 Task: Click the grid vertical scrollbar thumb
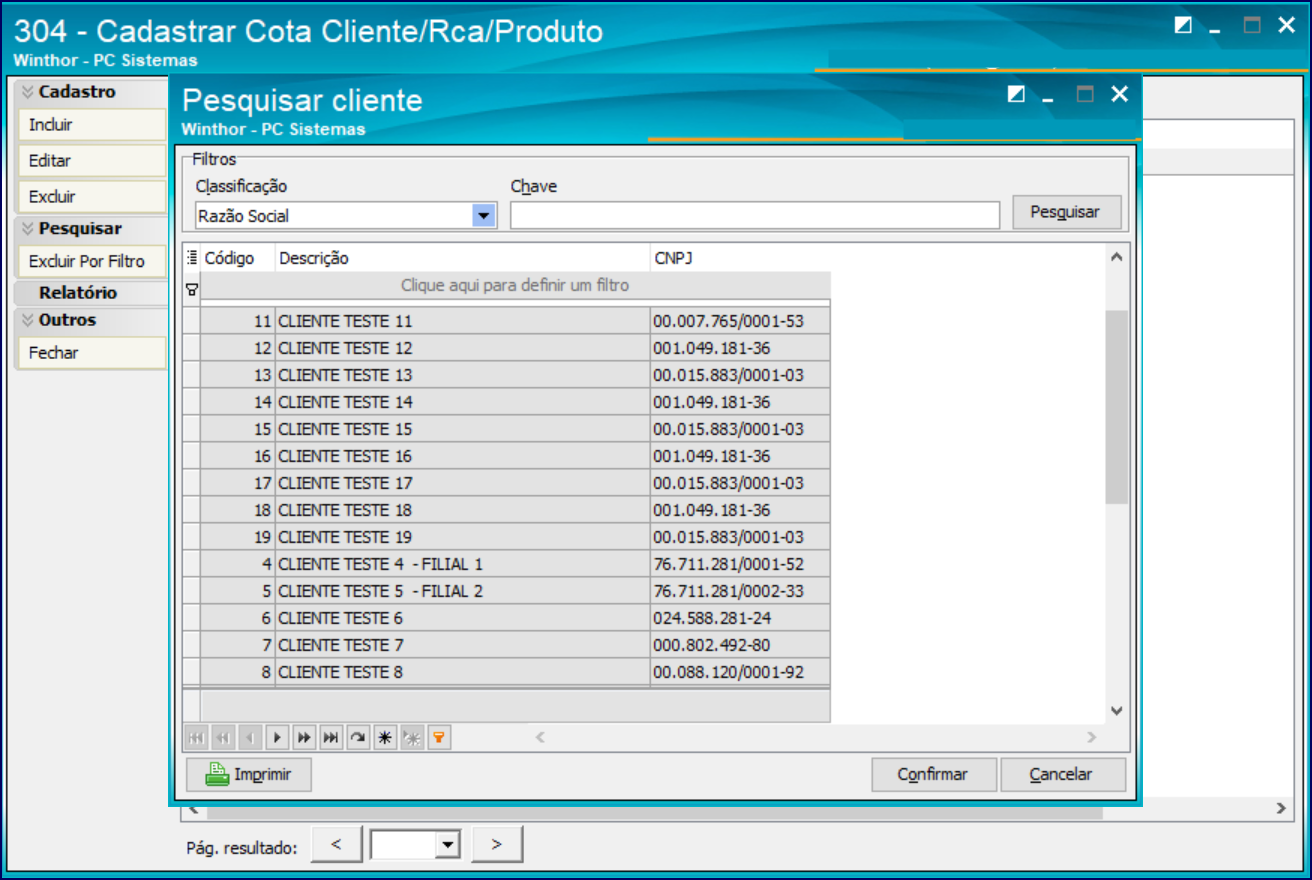click(1117, 406)
